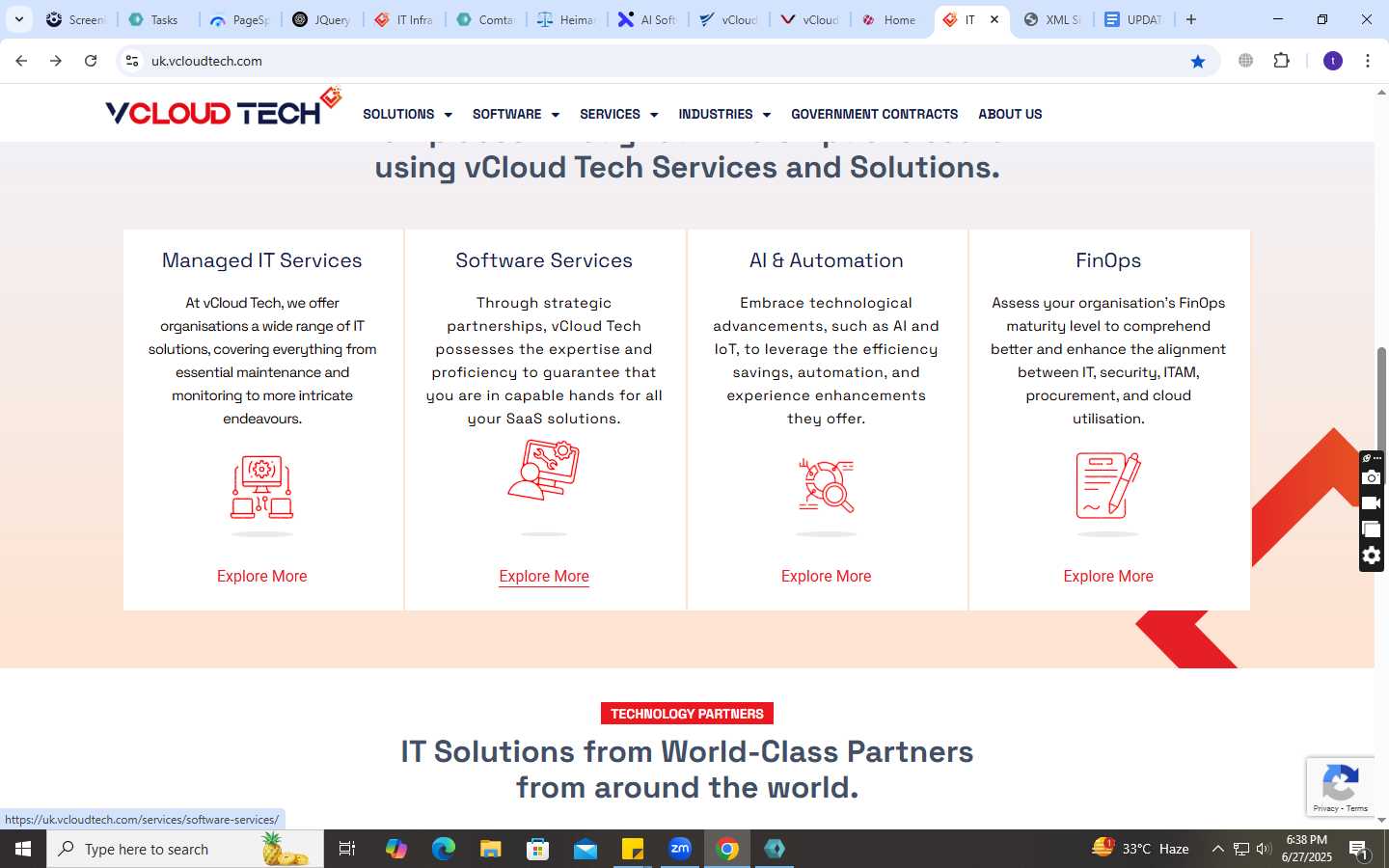
Task: Click the Software Services heading
Action: pyautogui.click(x=544, y=260)
